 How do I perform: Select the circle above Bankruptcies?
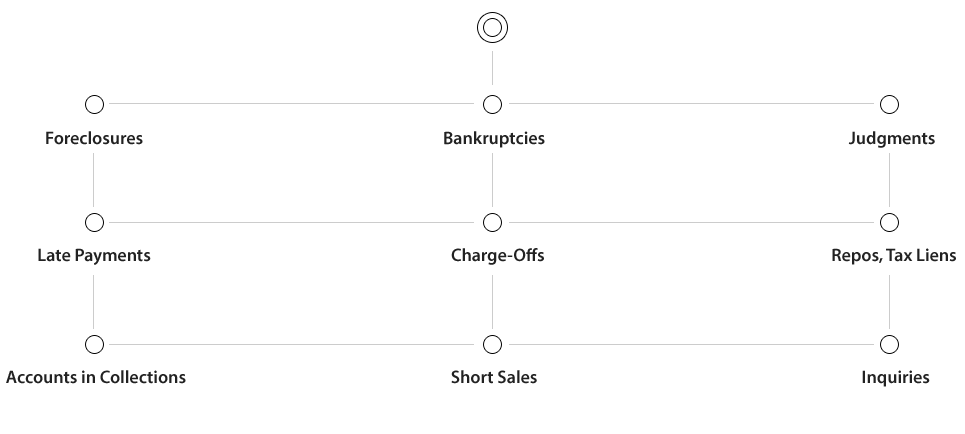[x=492, y=105]
